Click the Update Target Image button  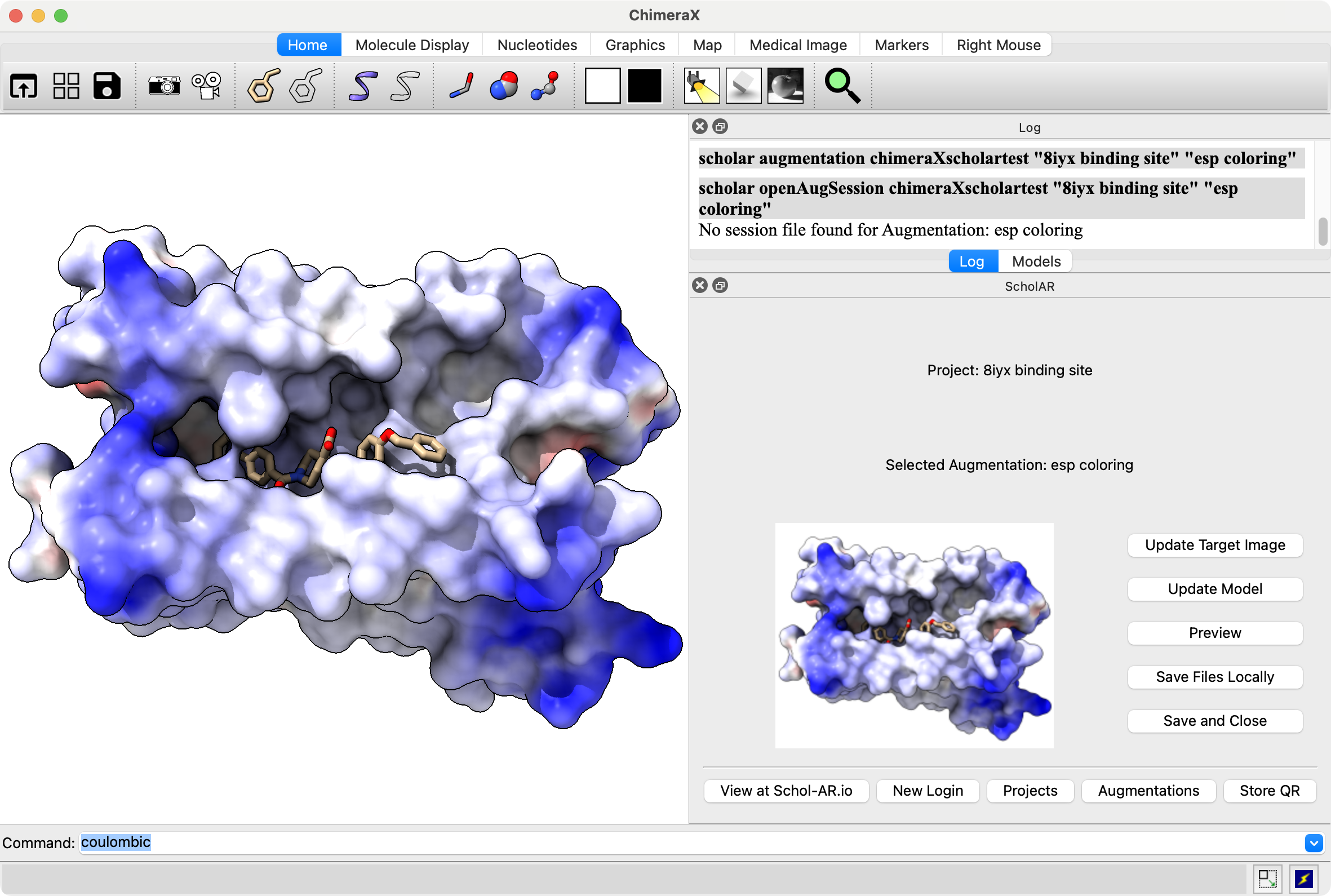1214,545
